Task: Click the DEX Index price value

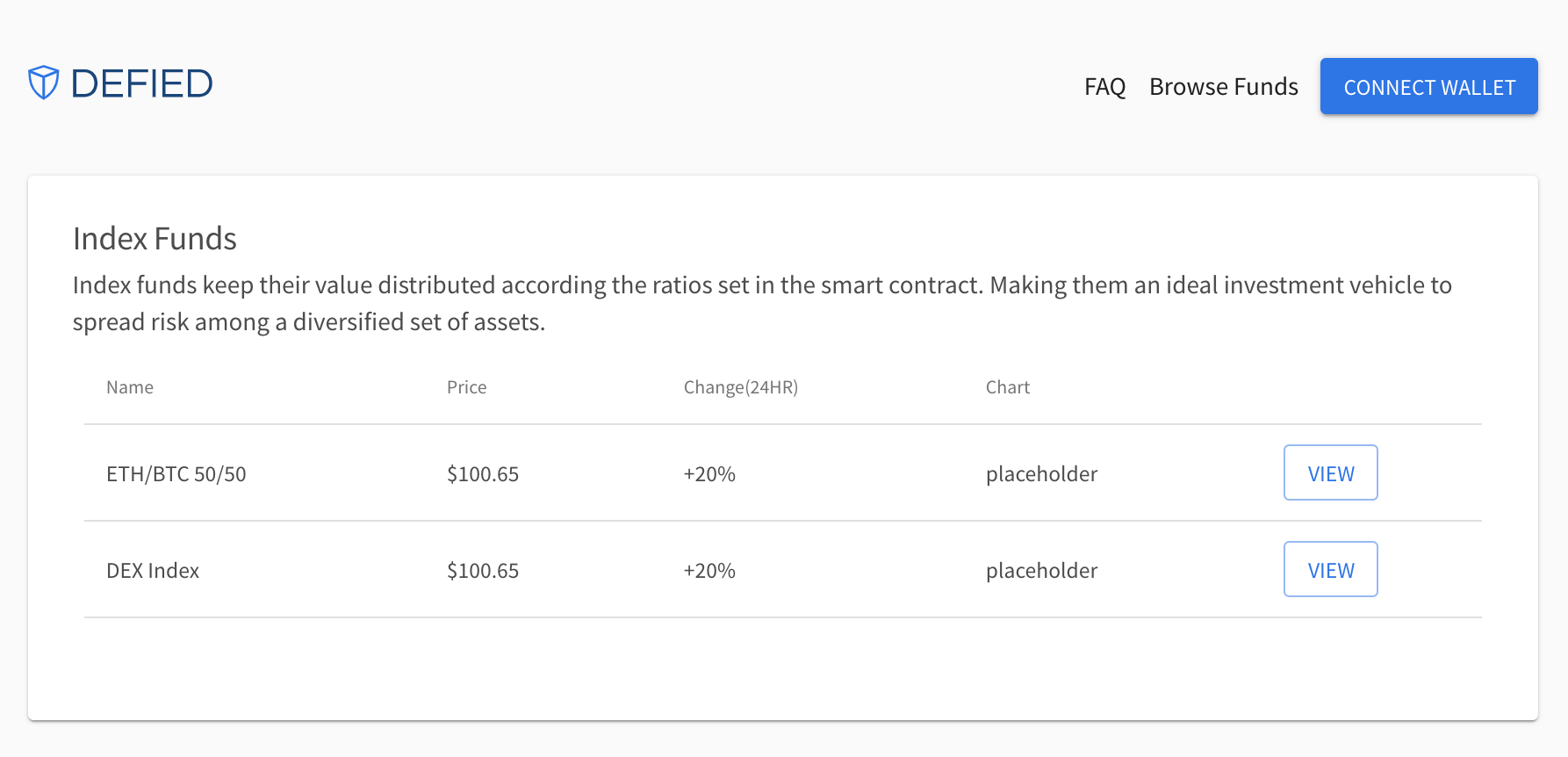Action: pos(483,571)
